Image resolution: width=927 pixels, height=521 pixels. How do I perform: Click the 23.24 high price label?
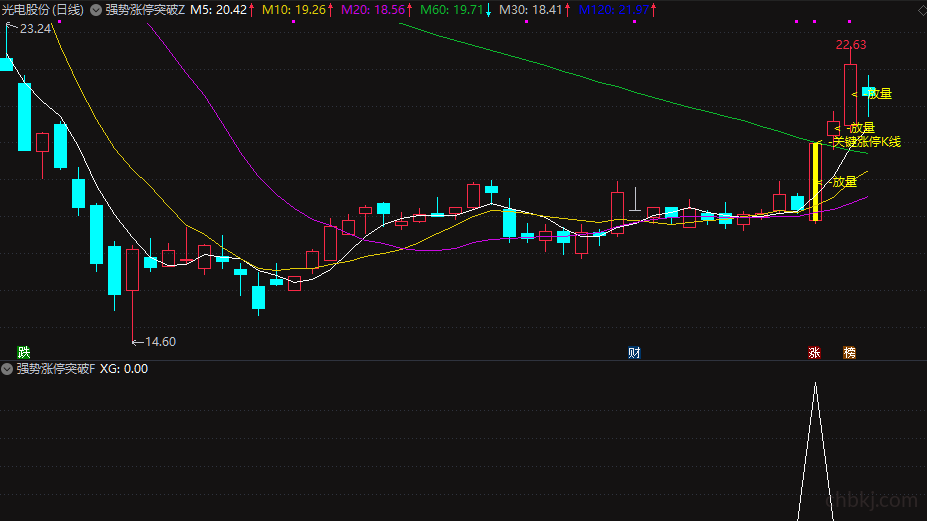pos(35,28)
